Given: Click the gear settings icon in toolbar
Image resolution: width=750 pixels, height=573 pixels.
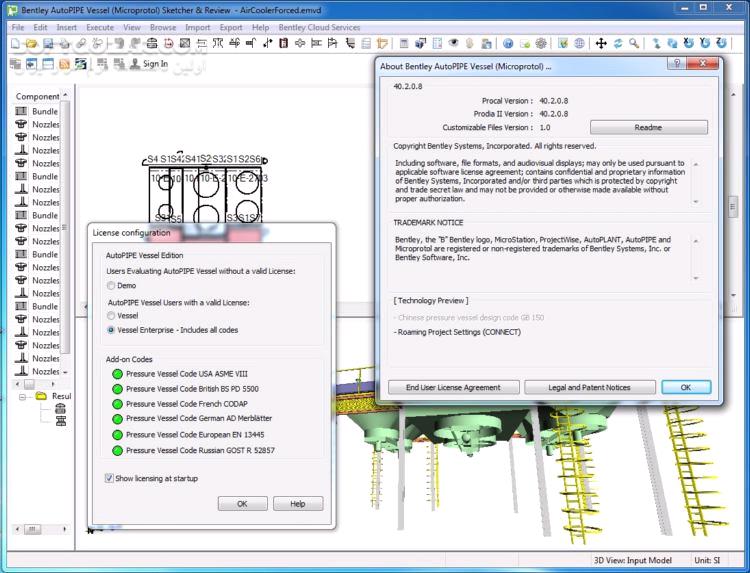Looking at the screenshot, I should [541, 44].
